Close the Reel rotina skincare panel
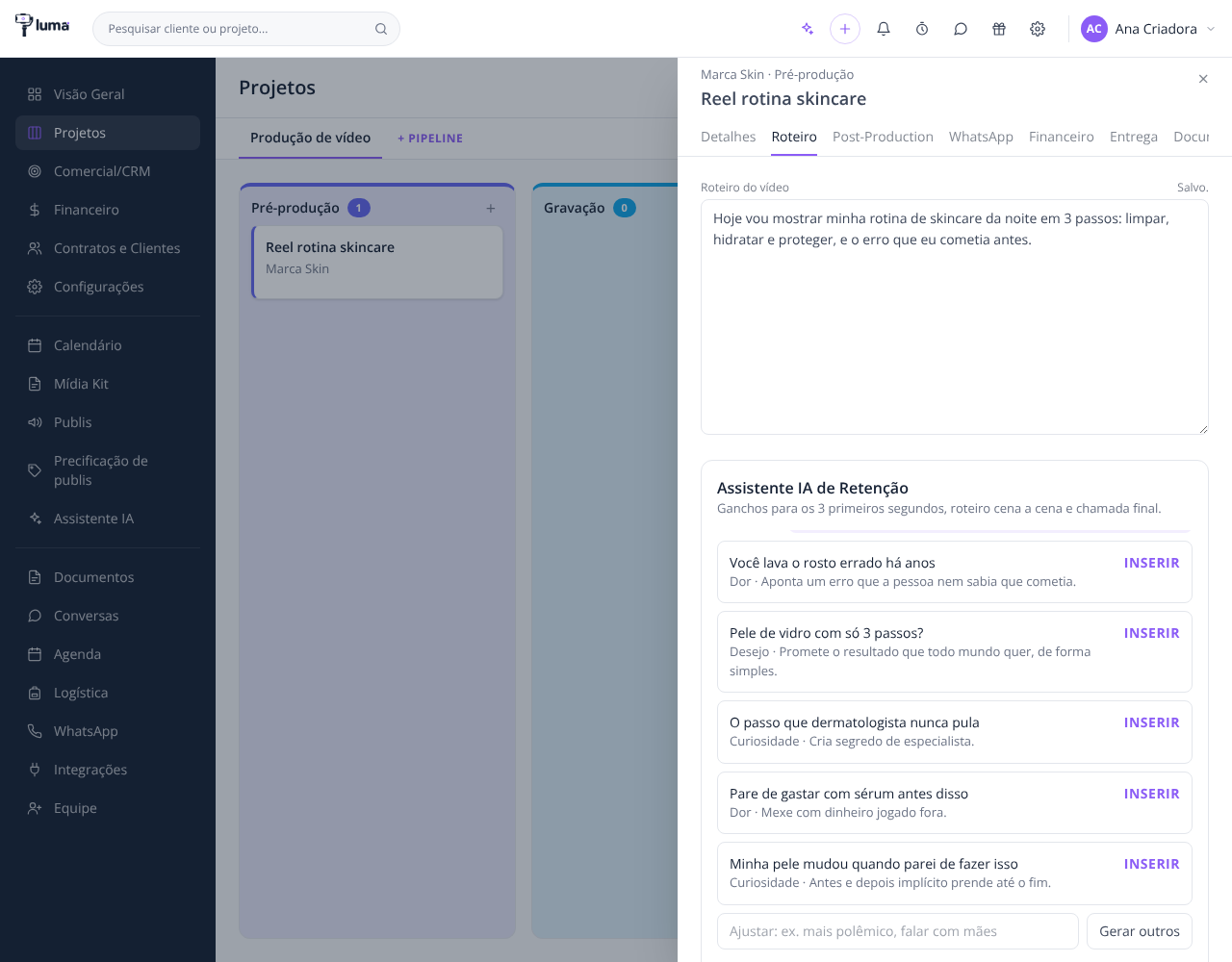 coord(1203,79)
